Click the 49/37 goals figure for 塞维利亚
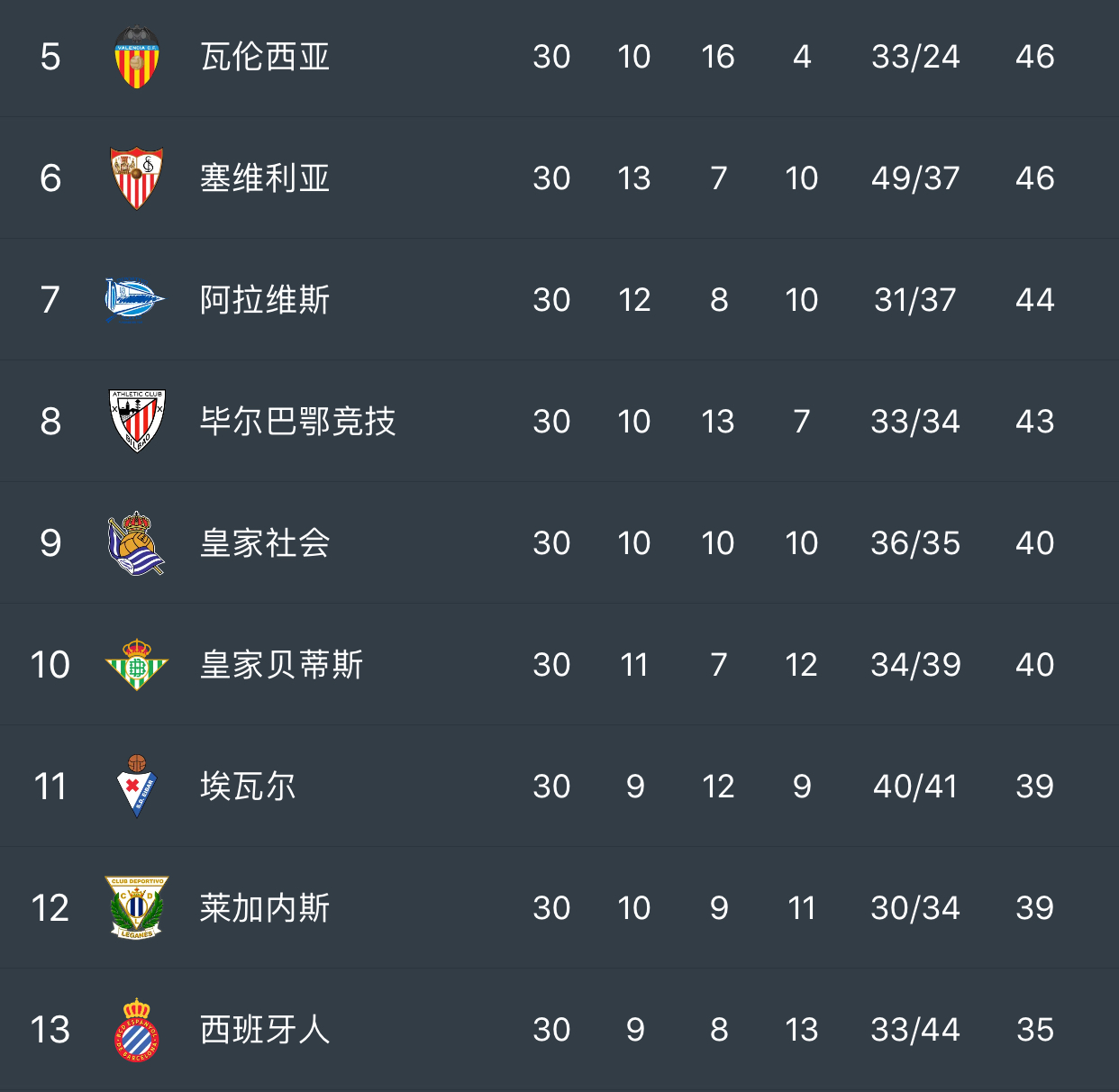 pyautogui.click(x=915, y=178)
